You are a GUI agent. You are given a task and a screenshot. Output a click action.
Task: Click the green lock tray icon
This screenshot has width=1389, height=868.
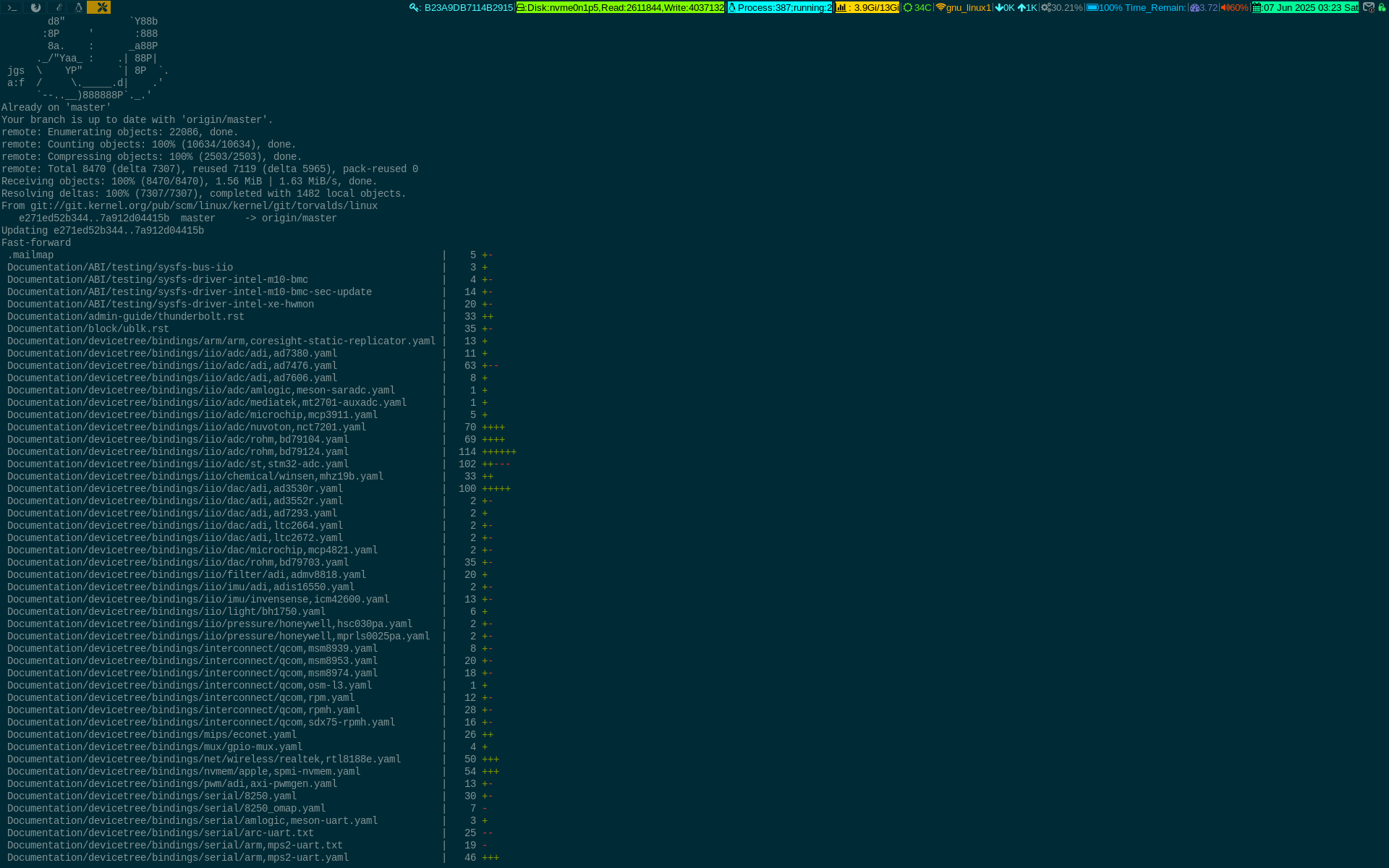(1382, 7)
